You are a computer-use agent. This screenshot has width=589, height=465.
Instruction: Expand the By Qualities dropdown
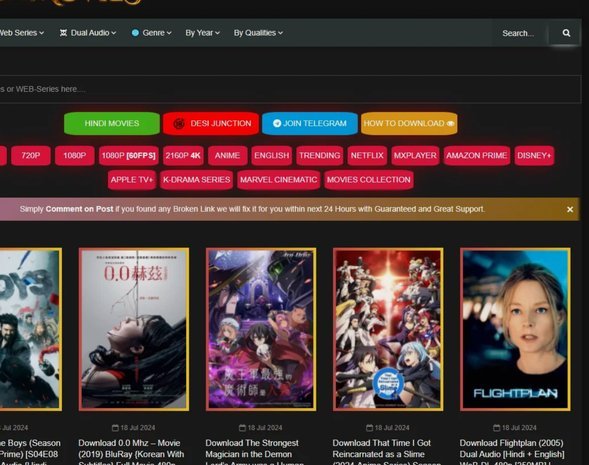[x=258, y=33]
